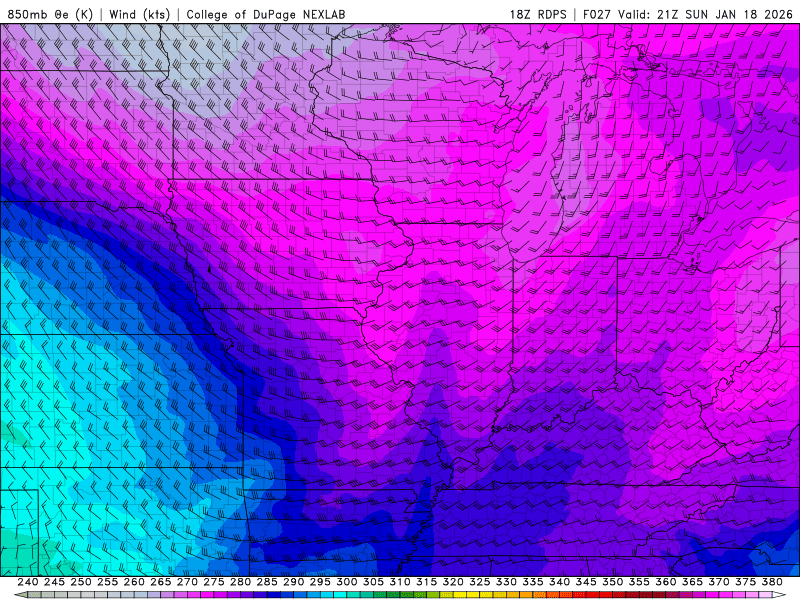The image size is (800, 600).
Task: Click the 340 value on the color scale
Action: [559, 582]
